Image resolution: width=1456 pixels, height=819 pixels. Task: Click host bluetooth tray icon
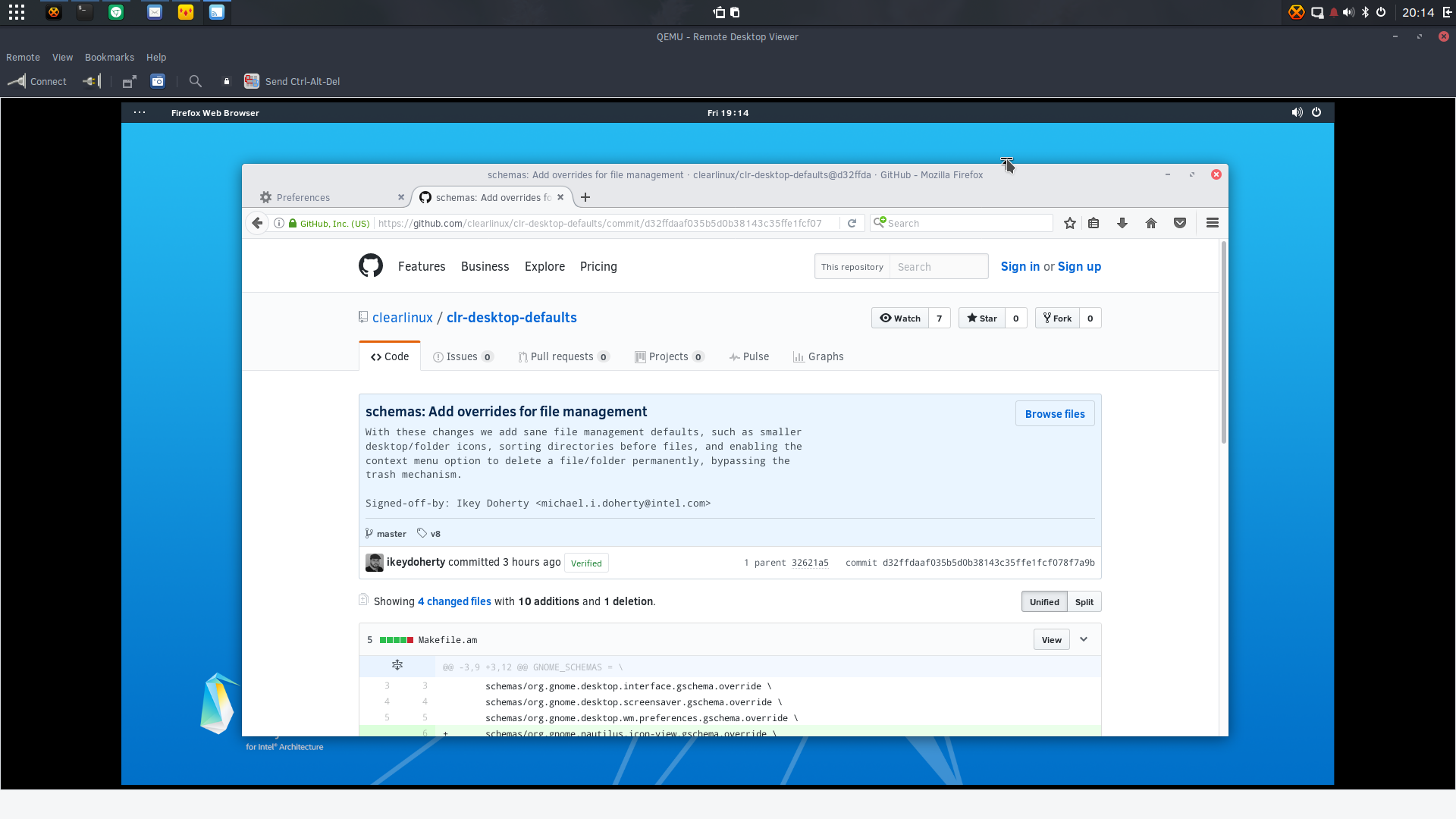point(1365,12)
